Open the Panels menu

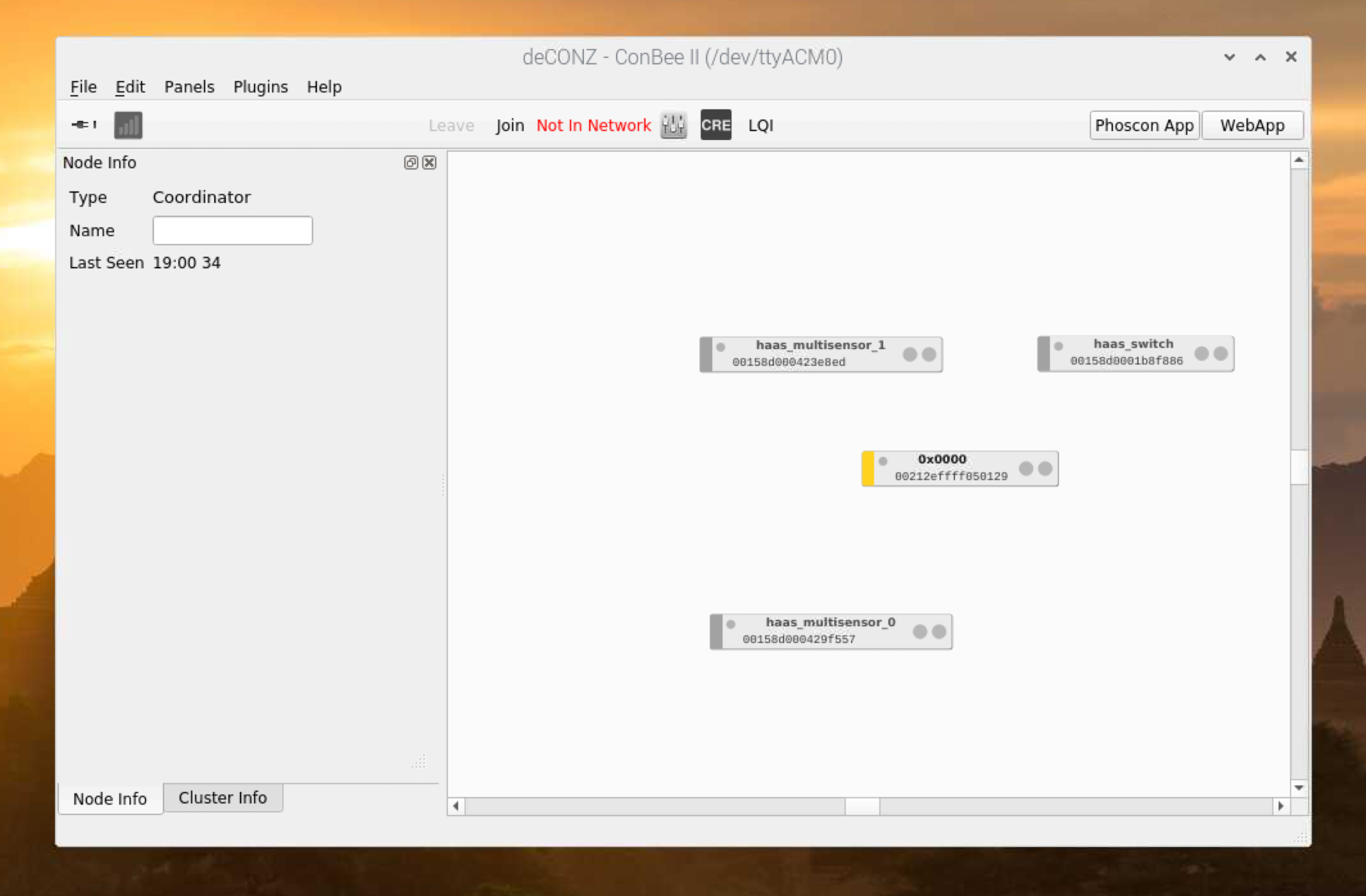[x=189, y=87]
